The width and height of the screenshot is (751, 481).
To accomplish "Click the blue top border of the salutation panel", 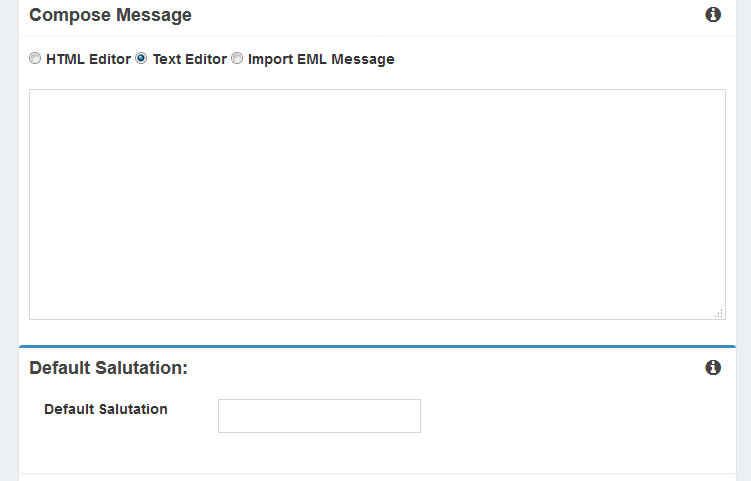I will pyautogui.click(x=377, y=347).
